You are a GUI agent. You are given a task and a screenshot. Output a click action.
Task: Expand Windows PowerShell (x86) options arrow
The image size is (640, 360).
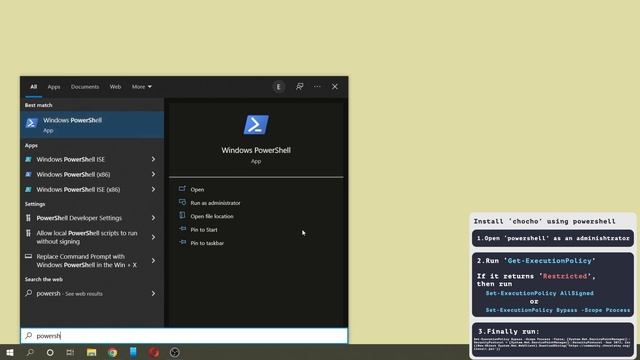153,174
